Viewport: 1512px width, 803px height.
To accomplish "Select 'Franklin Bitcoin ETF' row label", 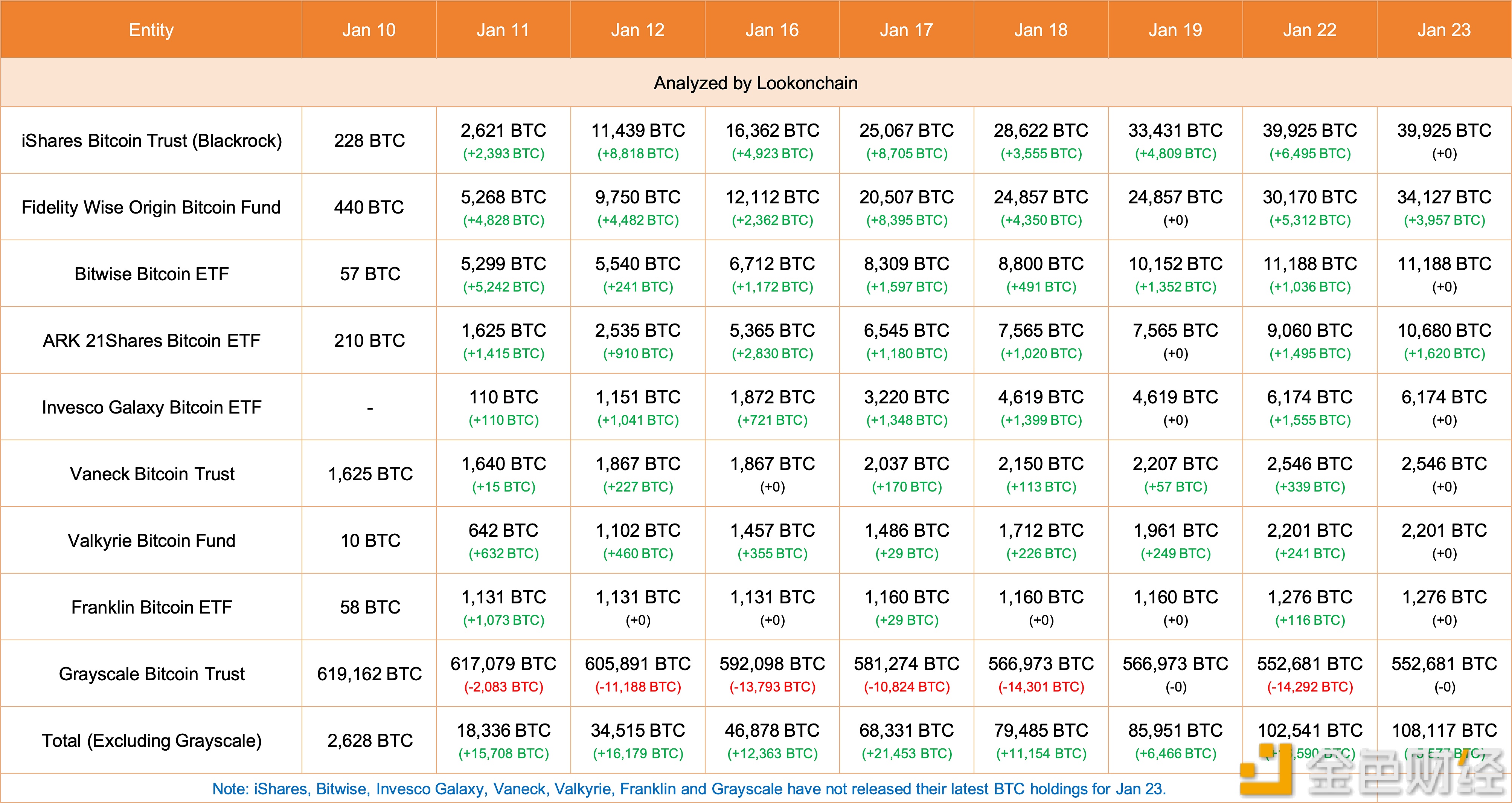I will (151, 607).
